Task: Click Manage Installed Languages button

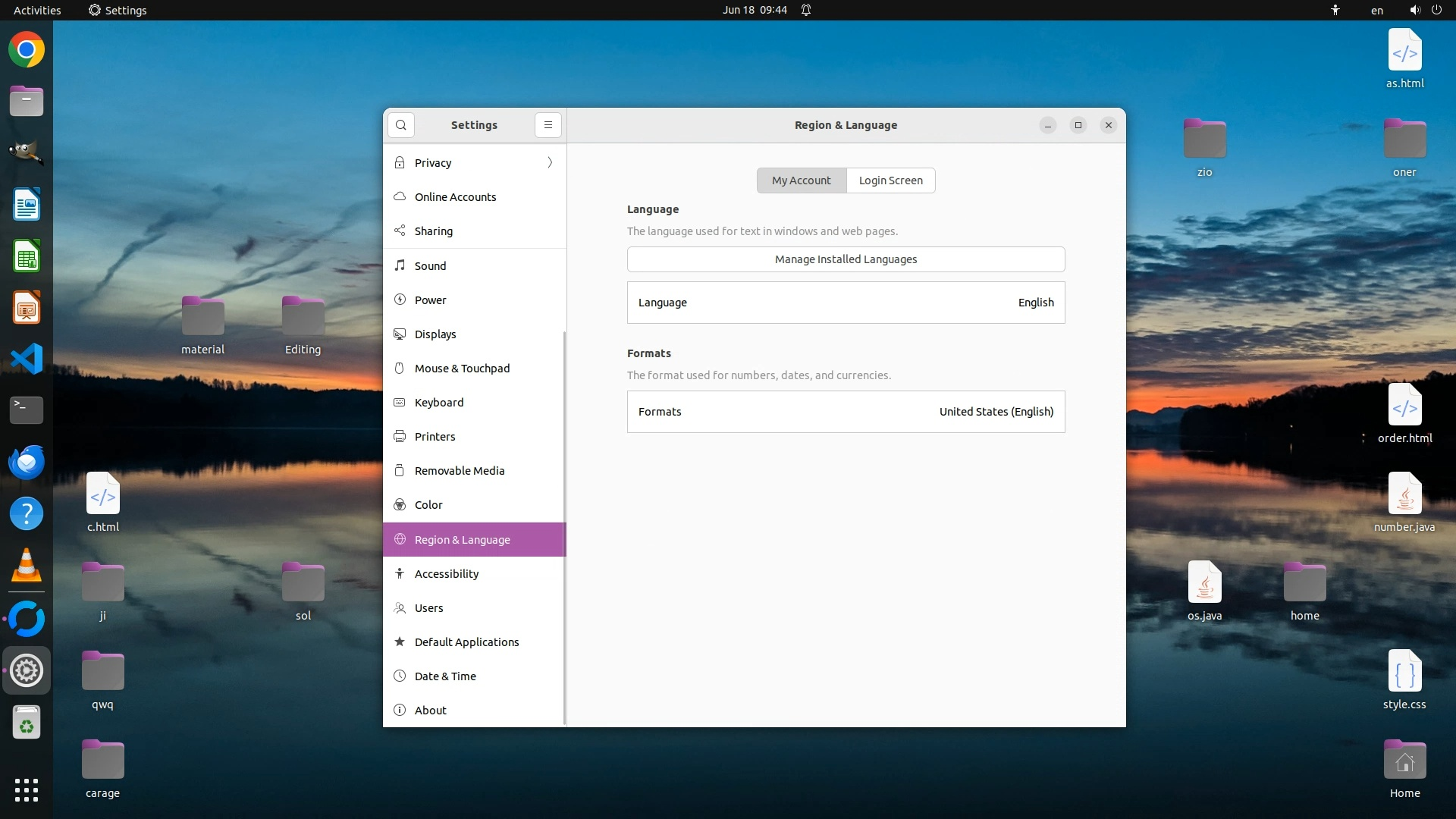Action: point(846,259)
